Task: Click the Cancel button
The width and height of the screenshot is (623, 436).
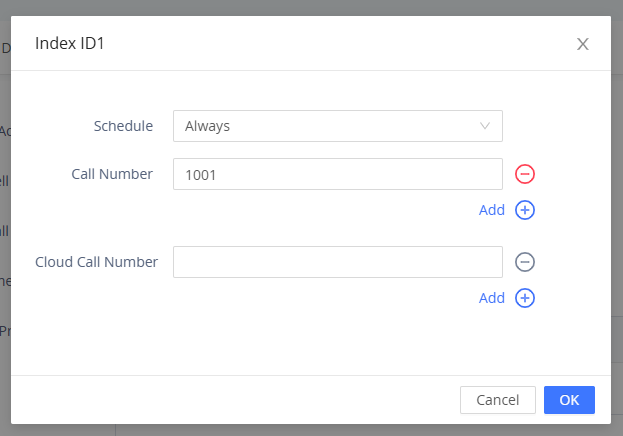Action: click(497, 400)
